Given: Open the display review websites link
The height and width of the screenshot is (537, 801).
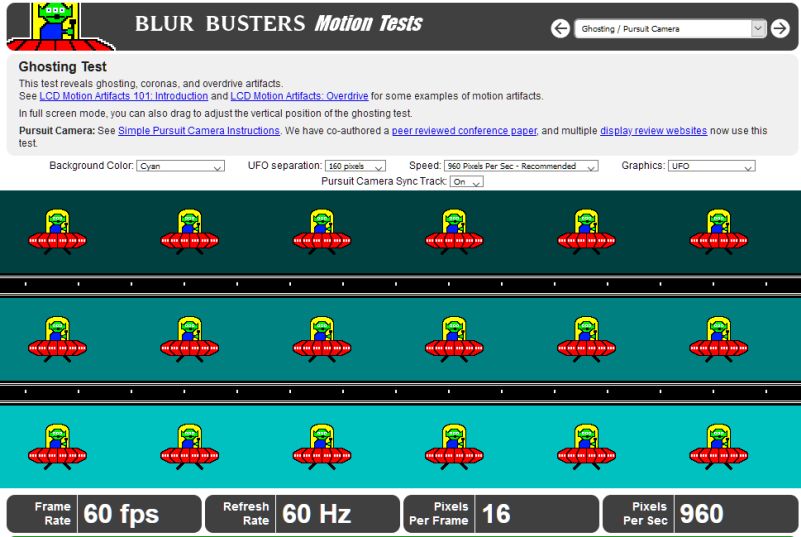Looking at the screenshot, I should pos(653,131).
